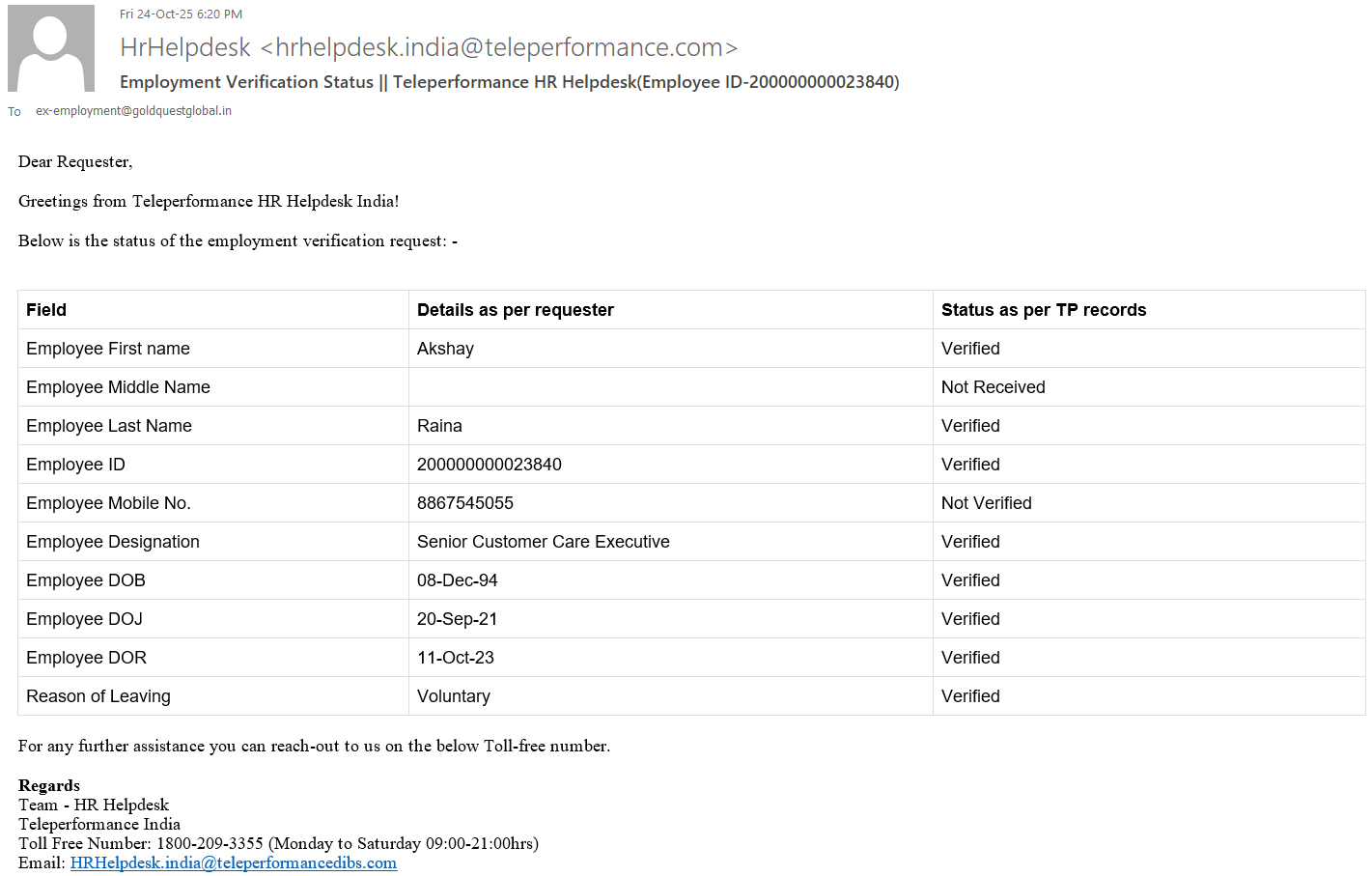Click the Not Verified status cell

click(x=986, y=503)
